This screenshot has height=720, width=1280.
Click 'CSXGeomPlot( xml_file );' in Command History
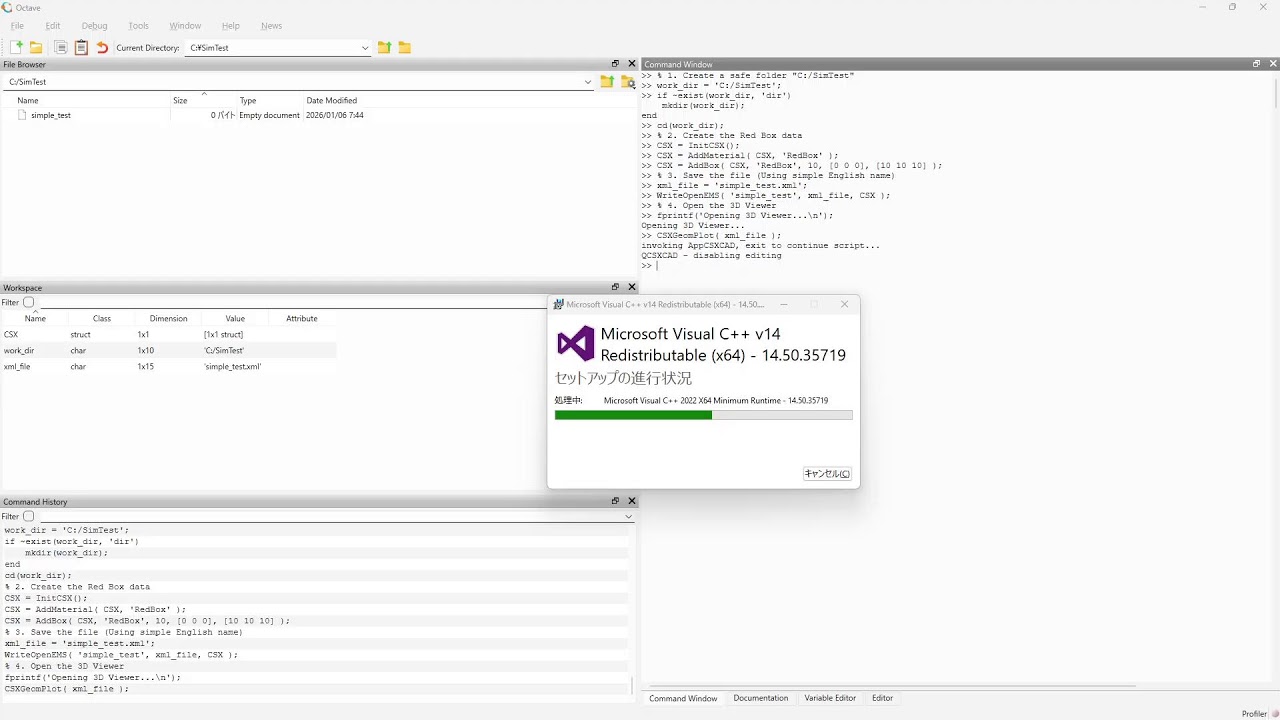pyautogui.click(x=67, y=688)
